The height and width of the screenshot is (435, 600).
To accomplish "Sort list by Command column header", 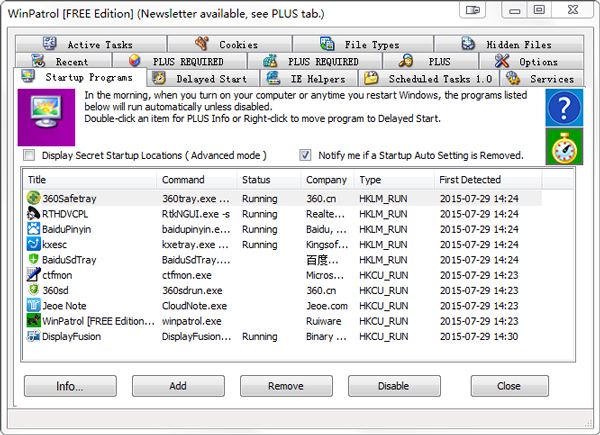I will tap(196, 180).
